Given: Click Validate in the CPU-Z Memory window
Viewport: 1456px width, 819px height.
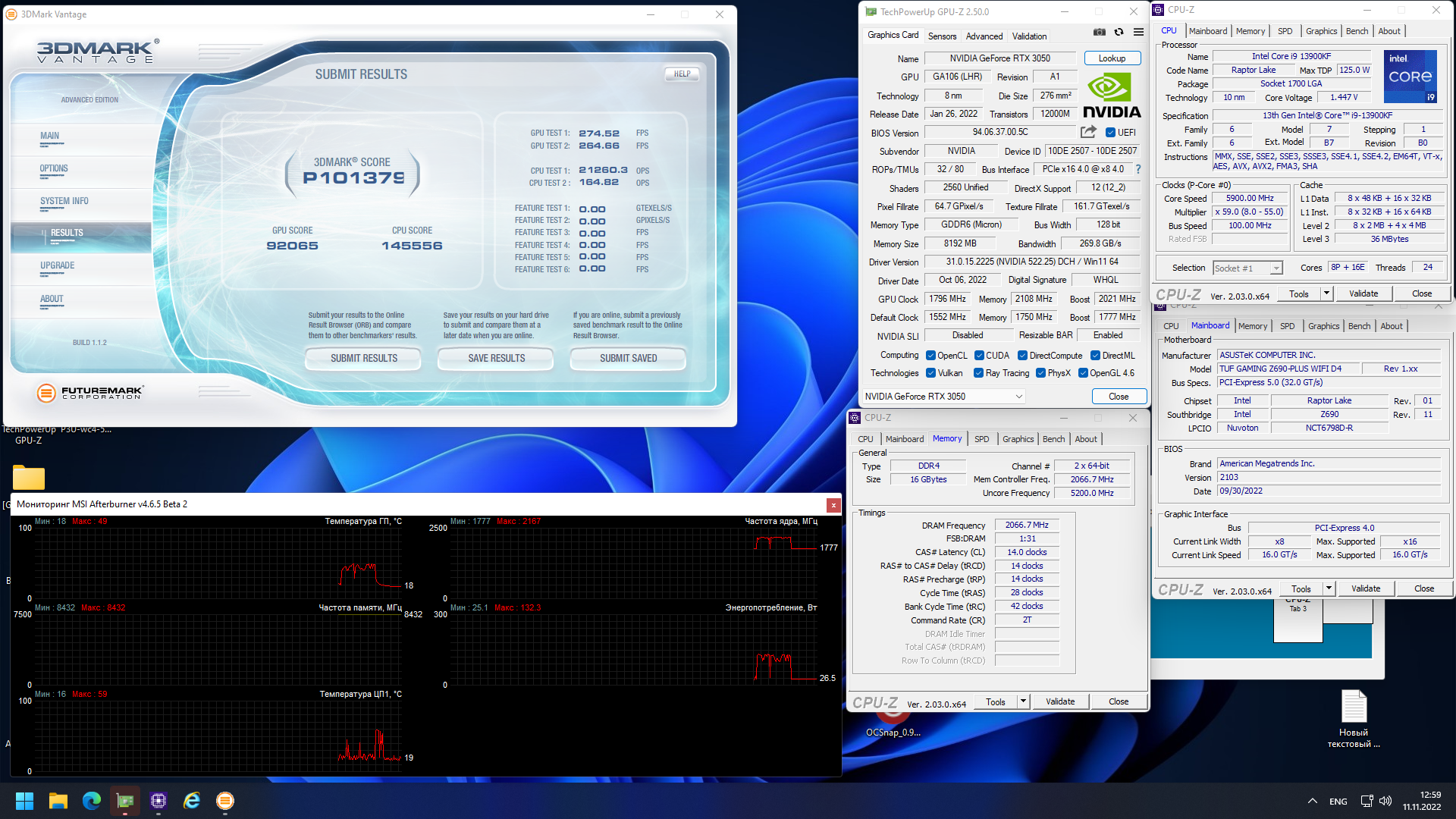Looking at the screenshot, I should click(1059, 701).
